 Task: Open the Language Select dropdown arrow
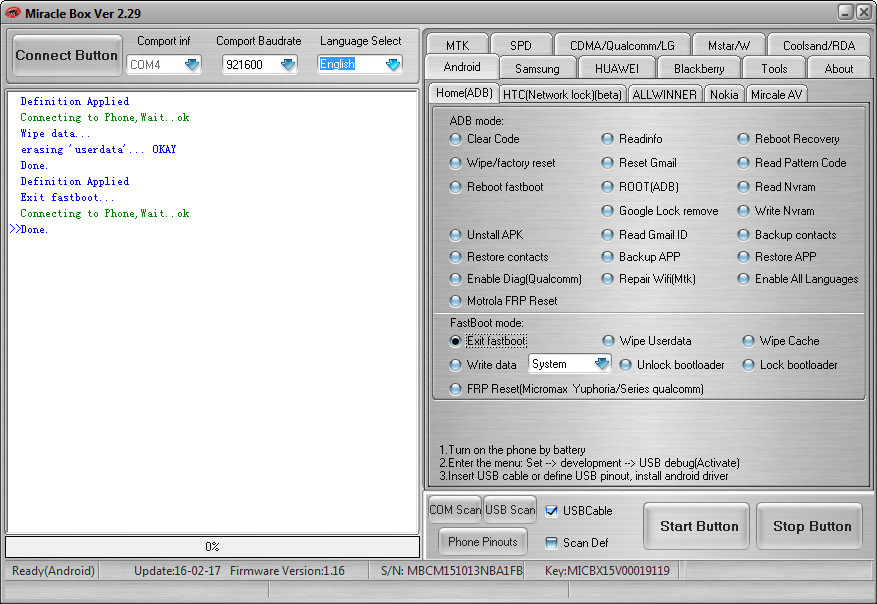[393, 64]
